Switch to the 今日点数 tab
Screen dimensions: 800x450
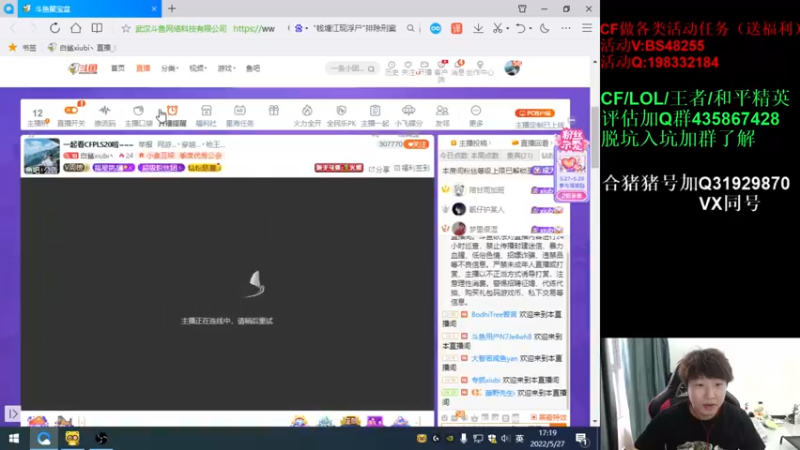coord(454,155)
